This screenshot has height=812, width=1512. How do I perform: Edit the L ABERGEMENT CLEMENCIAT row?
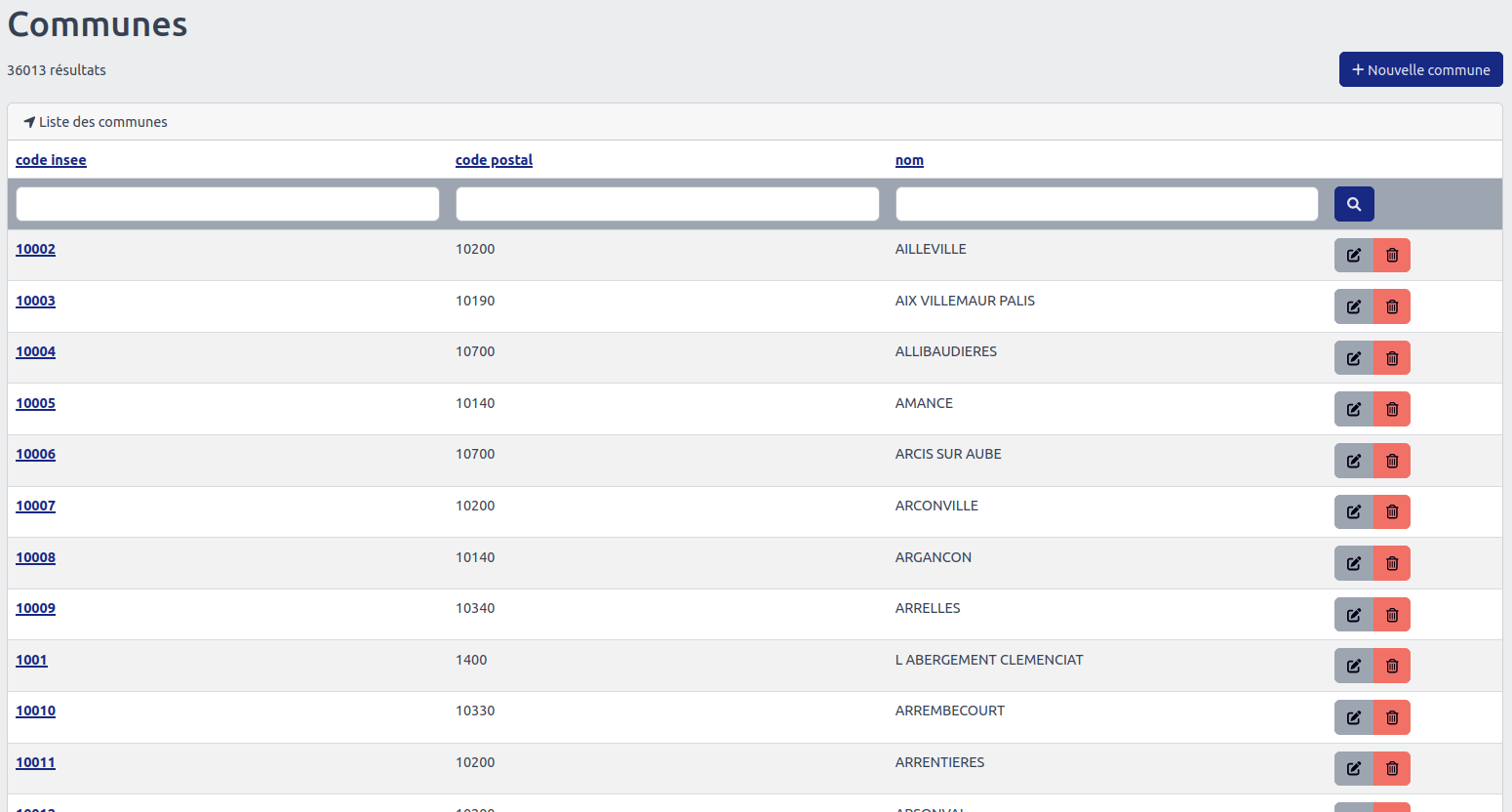[1353, 666]
